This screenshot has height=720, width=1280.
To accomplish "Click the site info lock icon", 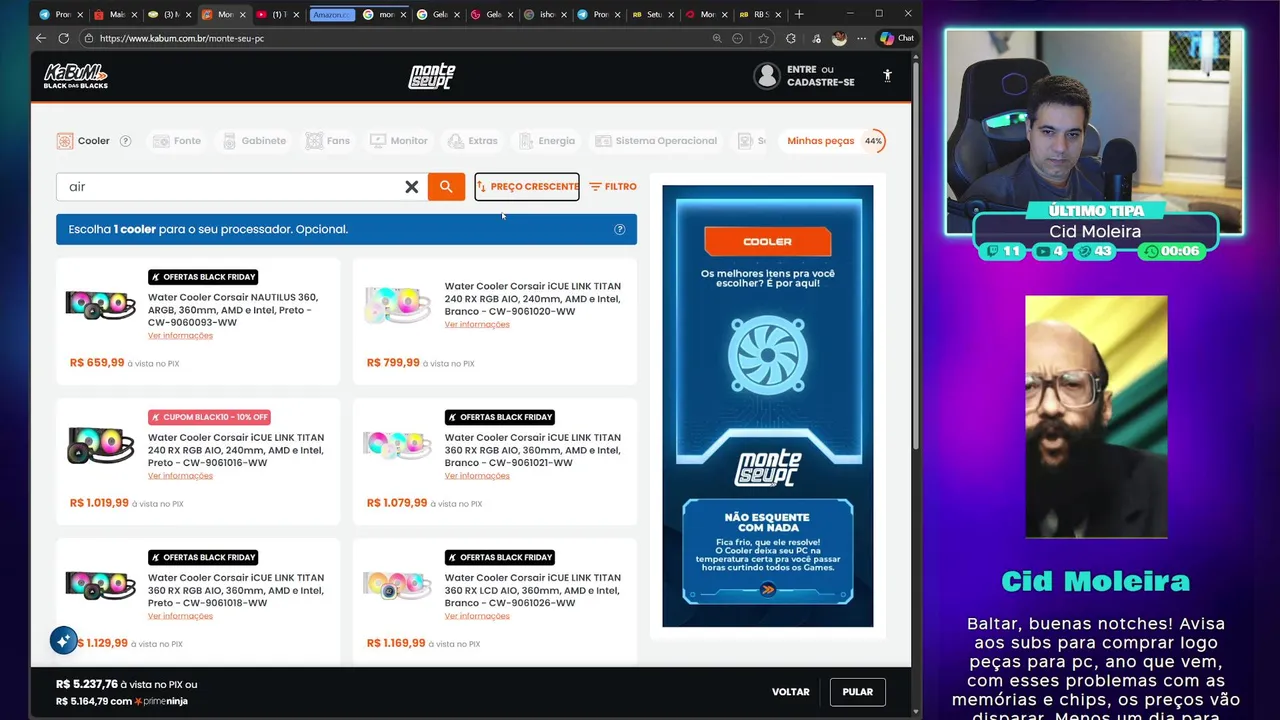I will coord(88,38).
